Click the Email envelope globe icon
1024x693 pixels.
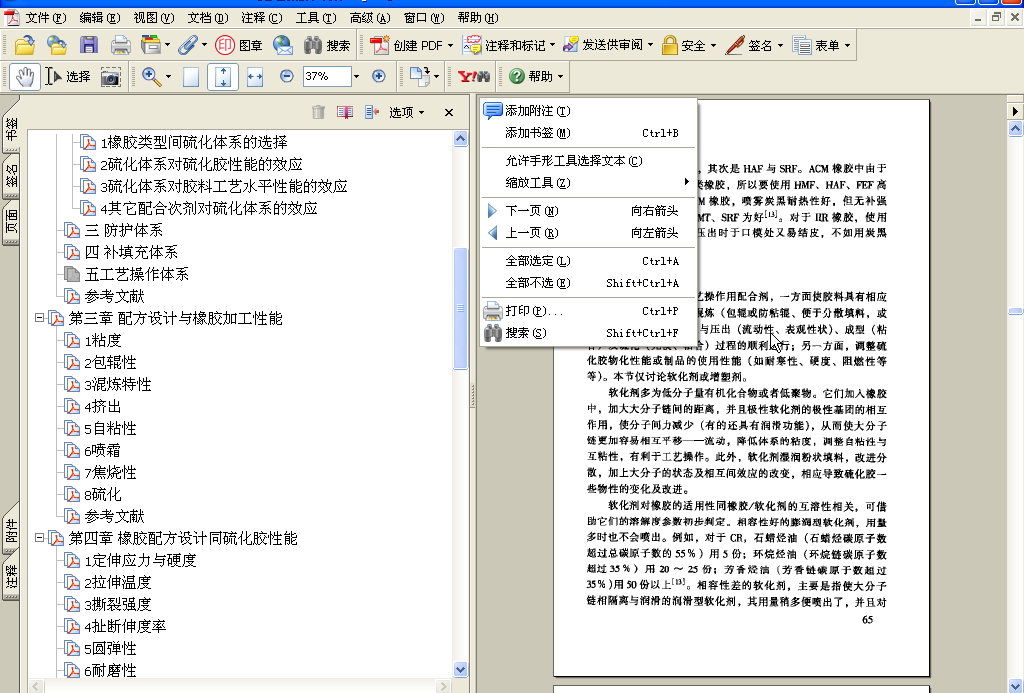coord(283,45)
